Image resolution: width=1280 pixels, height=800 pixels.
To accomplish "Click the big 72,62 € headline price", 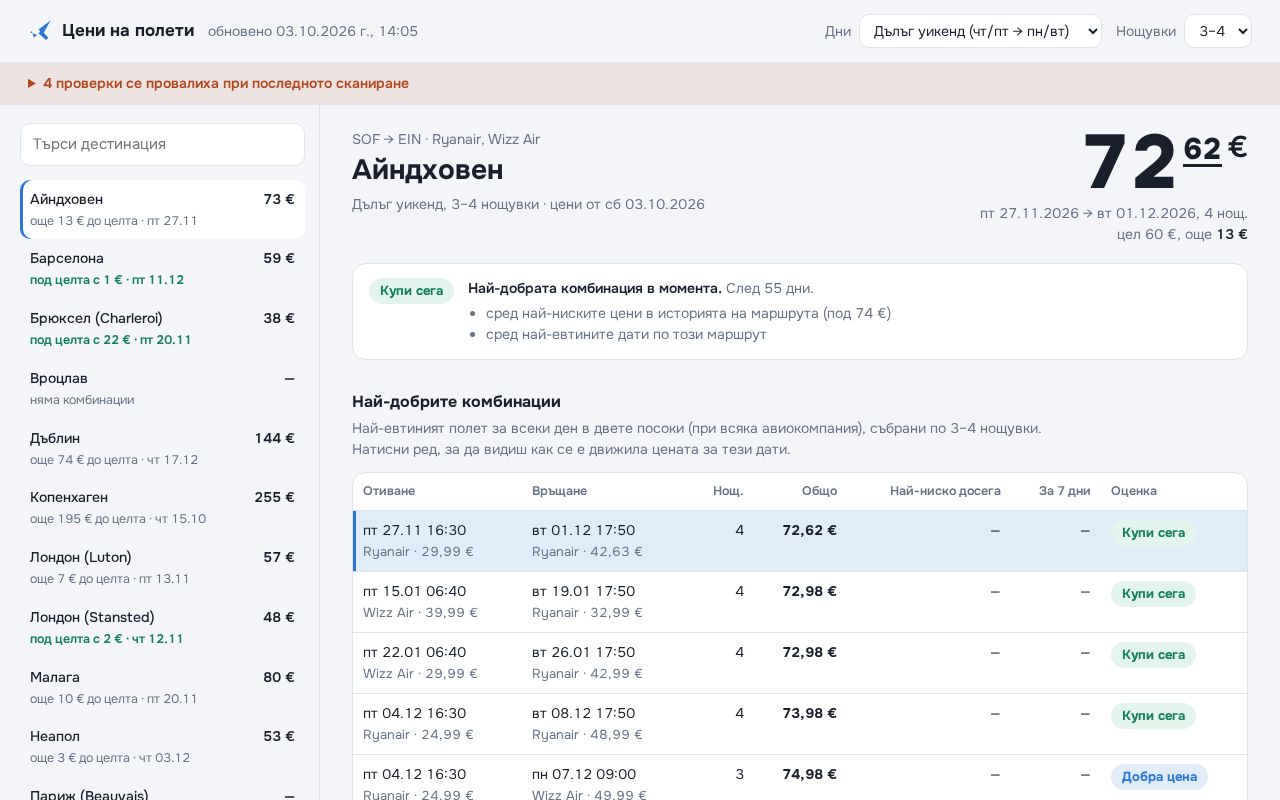I will click(x=1165, y=160).
